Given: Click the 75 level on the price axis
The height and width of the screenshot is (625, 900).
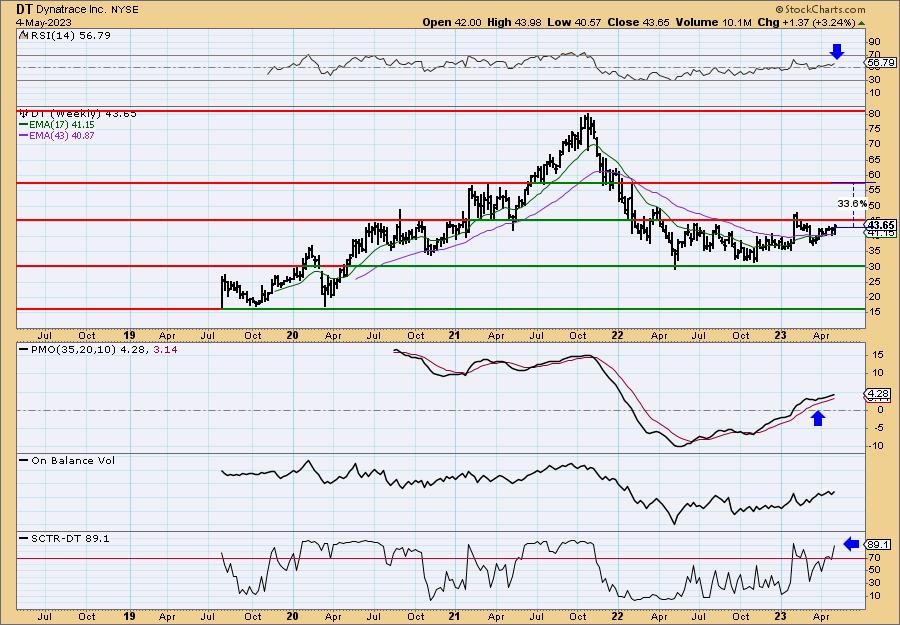Looking at the screenshot, I should 874,129.
